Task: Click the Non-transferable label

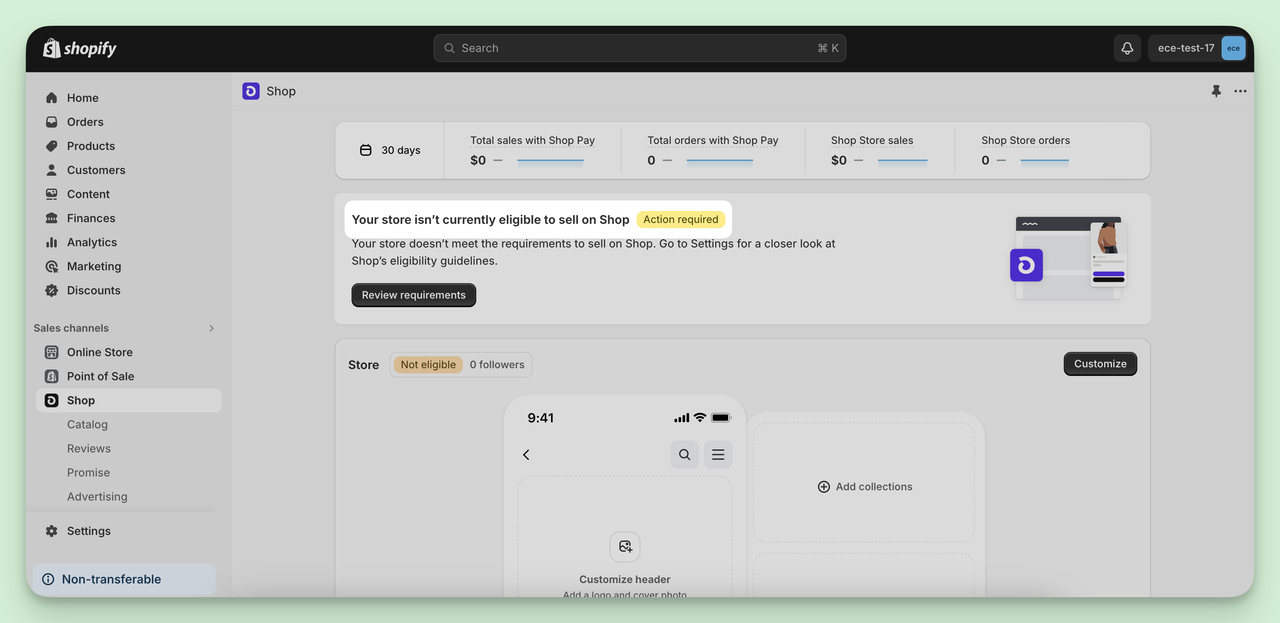Action: 111,579
